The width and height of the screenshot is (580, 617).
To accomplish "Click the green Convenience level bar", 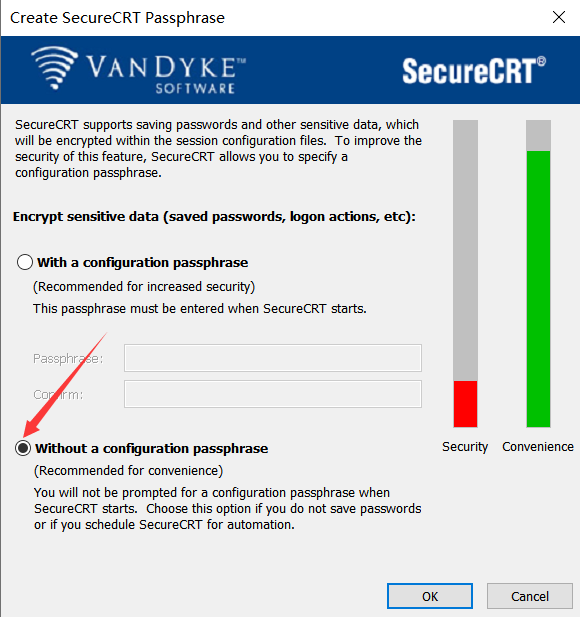I will [538, 289].
